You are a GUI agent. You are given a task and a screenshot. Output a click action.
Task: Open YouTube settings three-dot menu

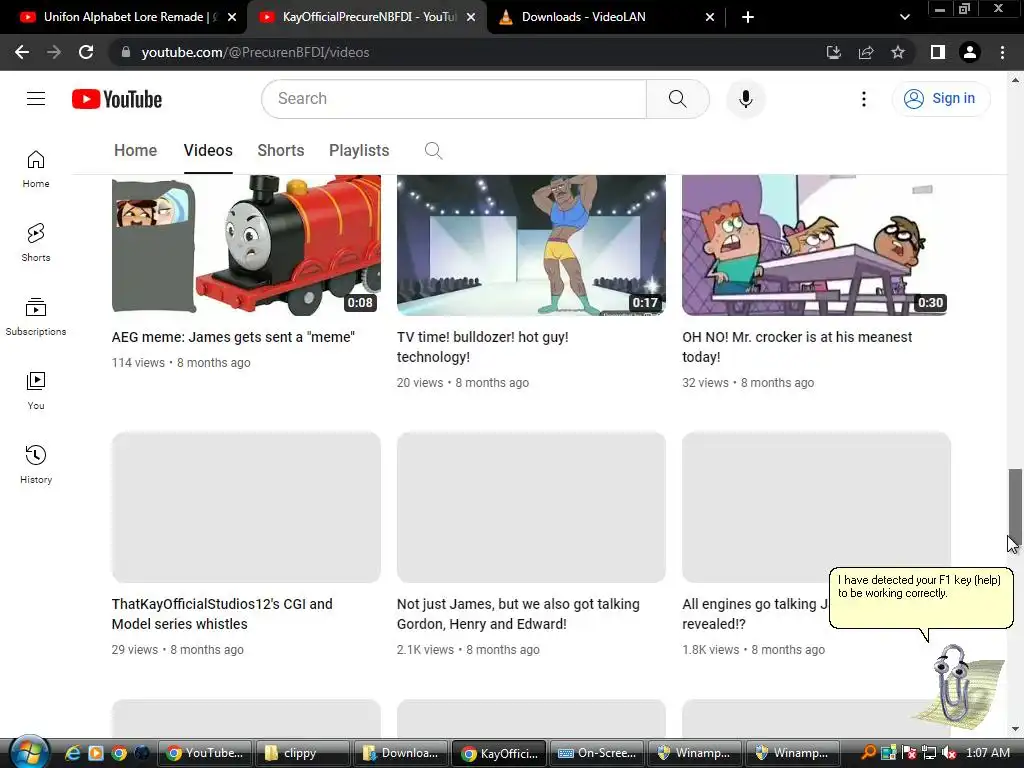point(863,99)
